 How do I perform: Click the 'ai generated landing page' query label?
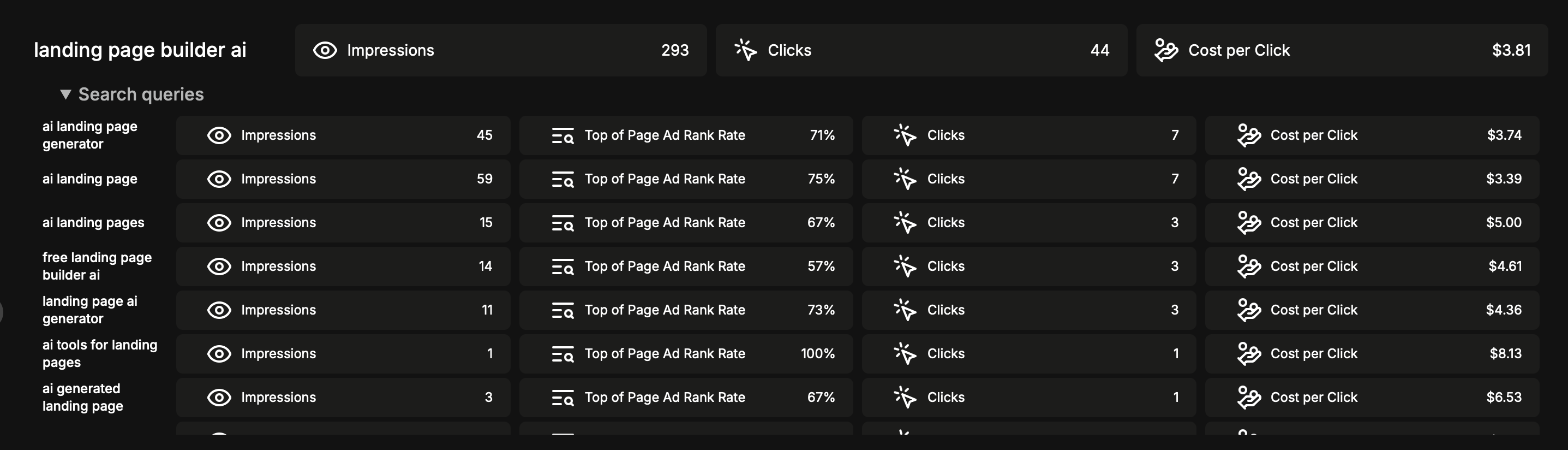82,397
